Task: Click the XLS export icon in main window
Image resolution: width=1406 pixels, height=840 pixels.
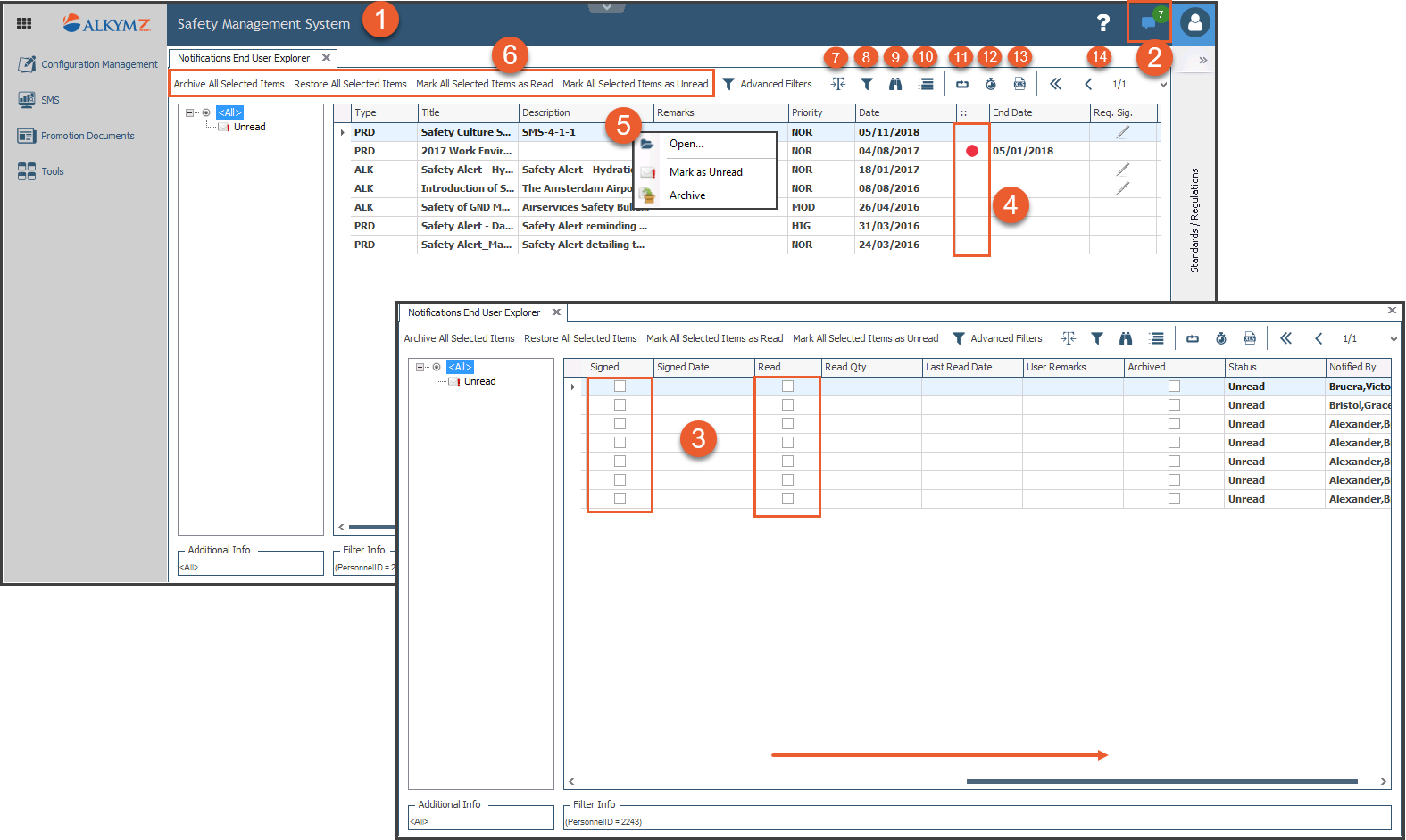Action: tap(1019, 84)
